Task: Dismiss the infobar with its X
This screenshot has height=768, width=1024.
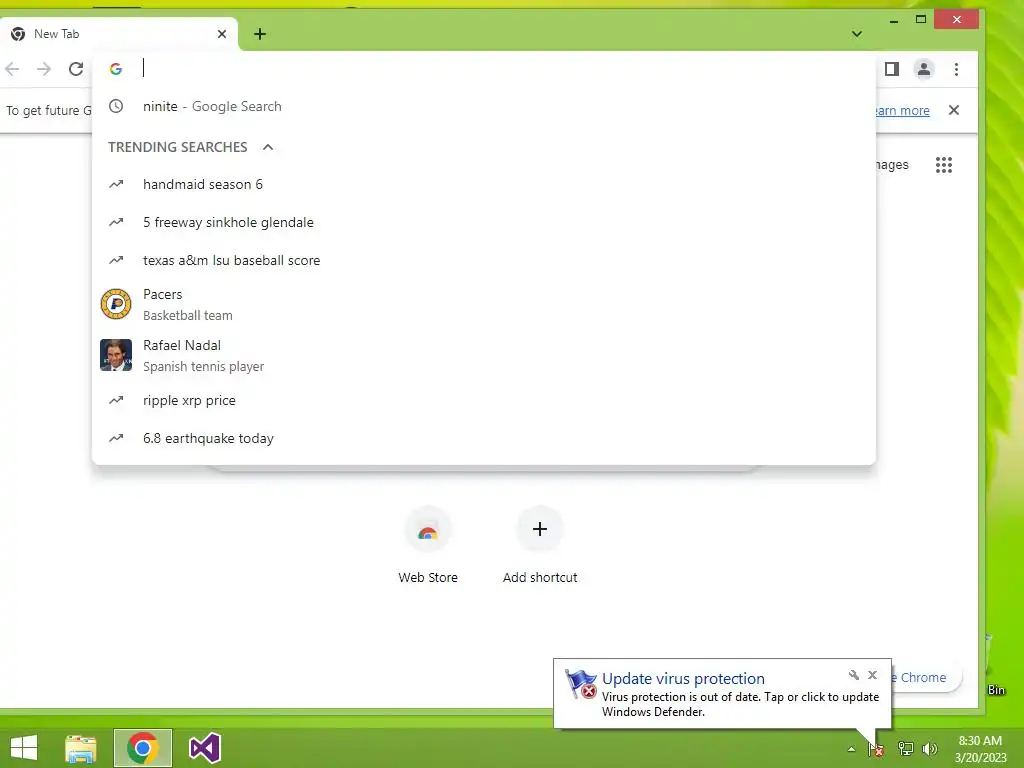Action: click(953, 110)
